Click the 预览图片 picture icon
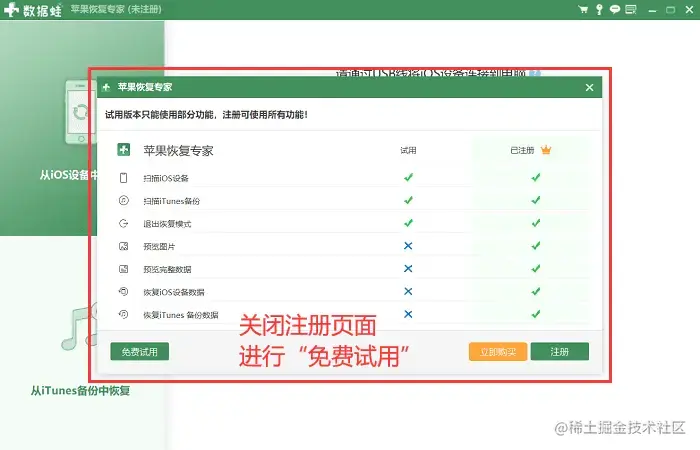This screenshot has width=700, height=450. click(x=124, y=246)
